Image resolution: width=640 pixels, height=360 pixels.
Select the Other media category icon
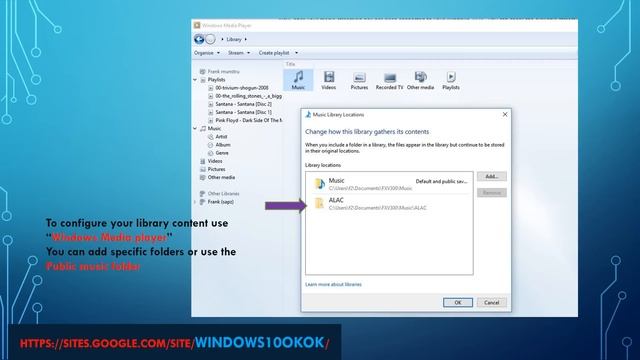[x=420, y=81]
